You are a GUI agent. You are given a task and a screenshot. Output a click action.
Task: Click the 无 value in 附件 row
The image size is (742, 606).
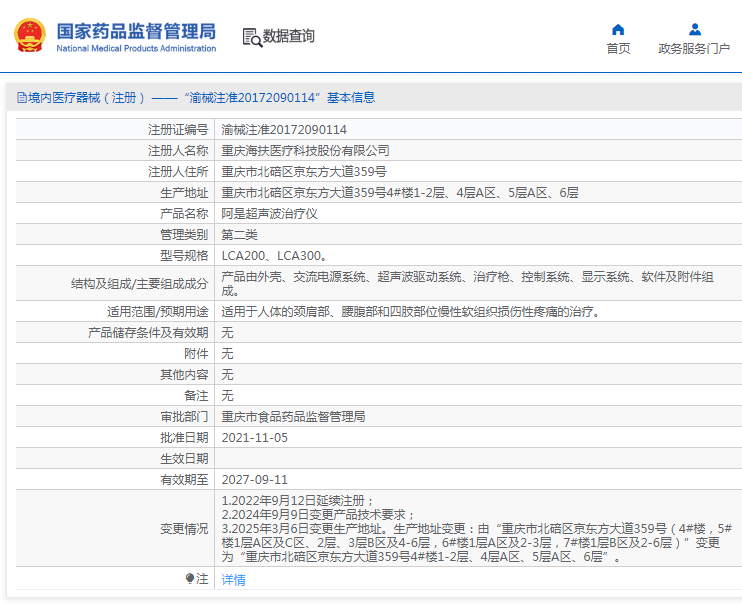click(x=228, y=354)
